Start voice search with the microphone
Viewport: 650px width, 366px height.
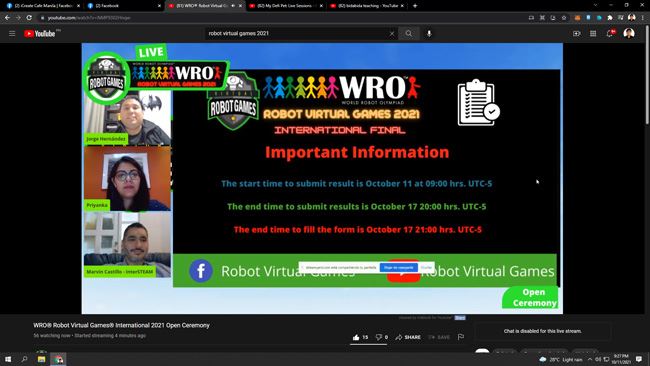coord(429,34)
